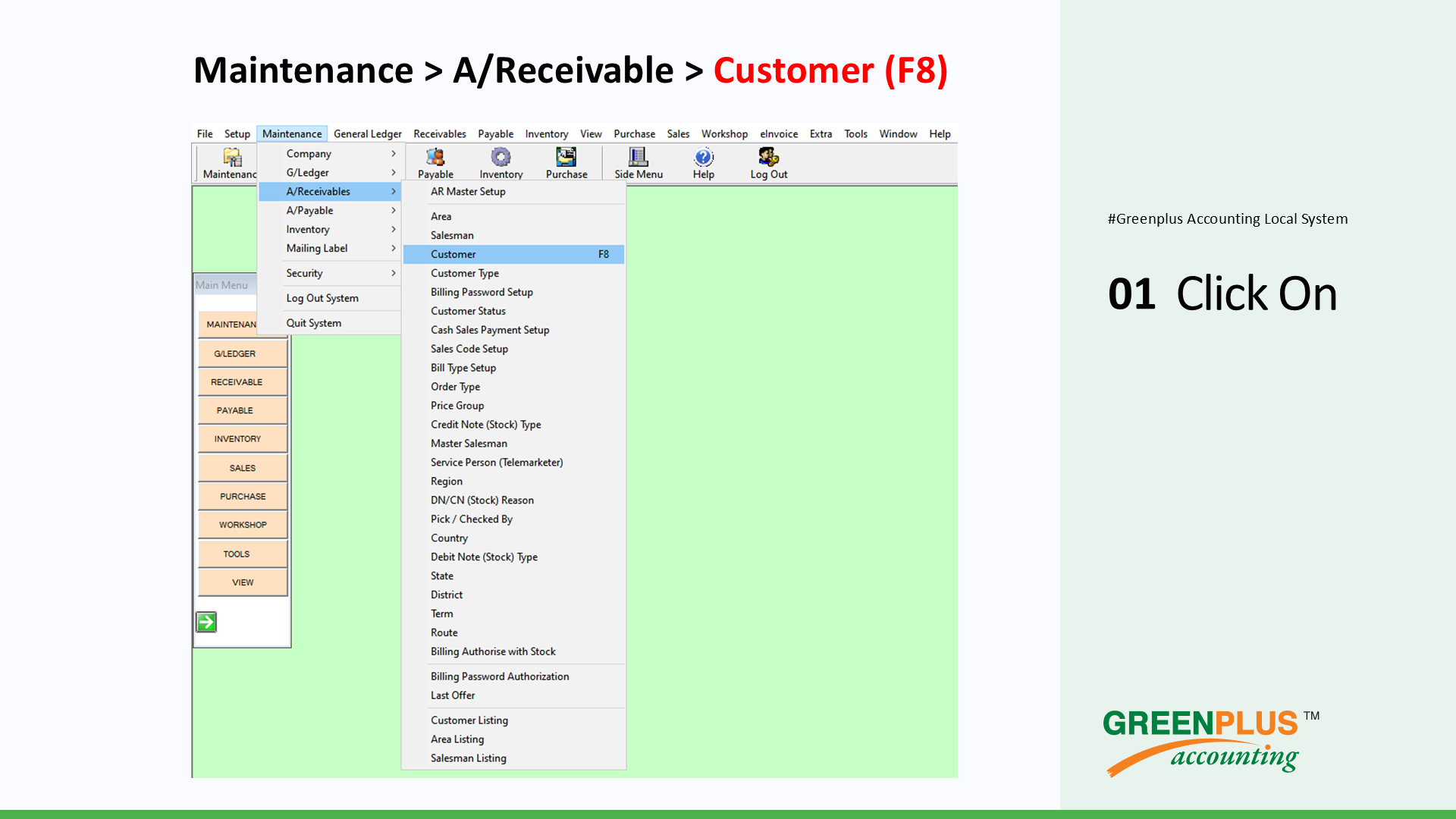Select Customer Type
The image size is (1456, 819).
pyautogui.click(x=514, y=273)
